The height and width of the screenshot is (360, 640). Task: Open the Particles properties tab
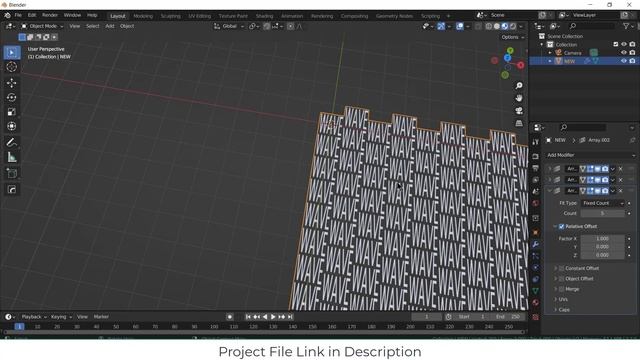[536, 256]
